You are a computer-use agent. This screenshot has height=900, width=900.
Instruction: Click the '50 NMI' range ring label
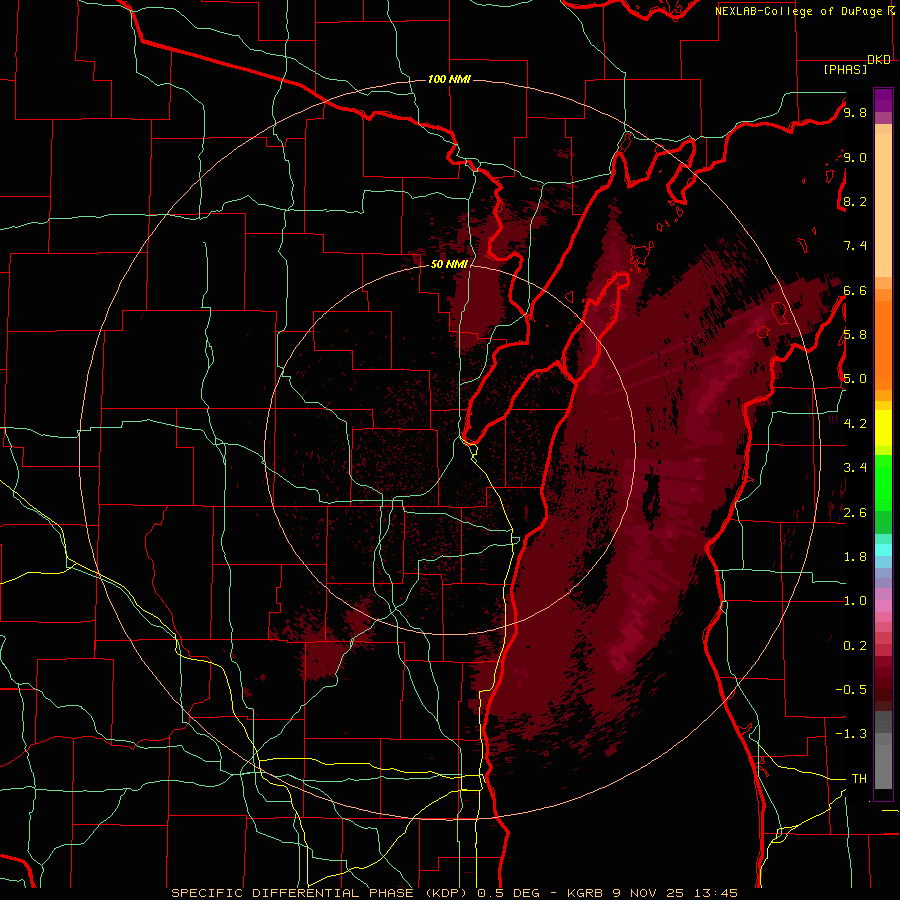(449, 264)
